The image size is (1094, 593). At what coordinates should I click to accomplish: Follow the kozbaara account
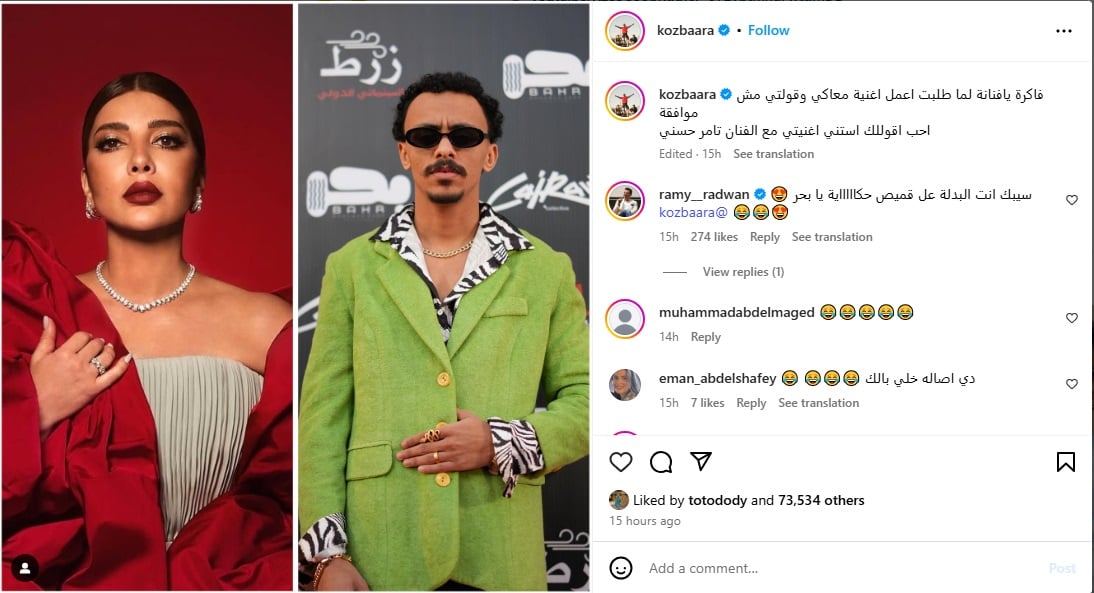tap(768, 31)
